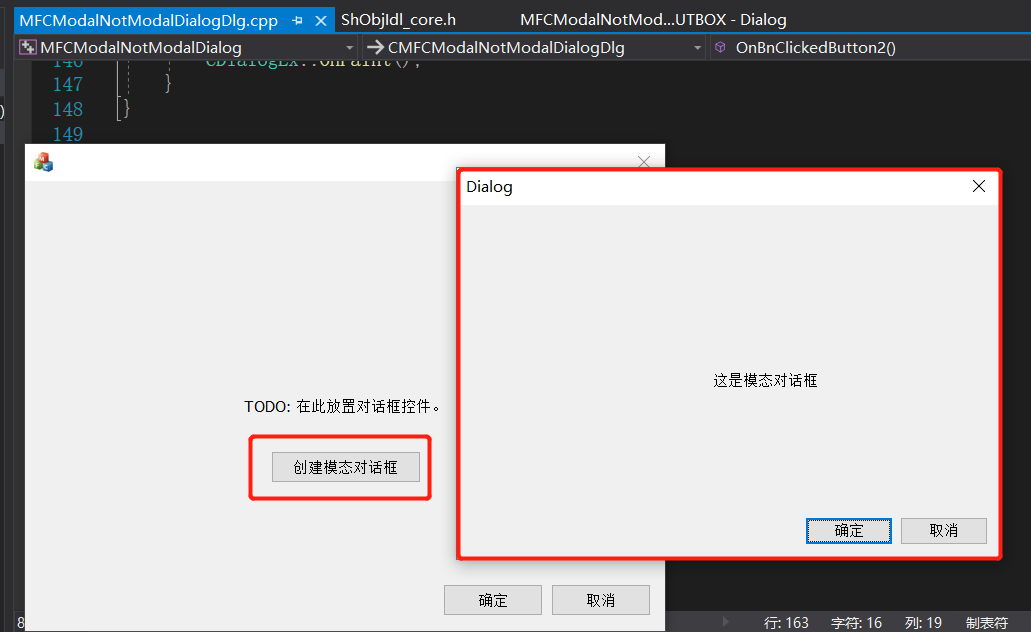Close the main MFC application window

(644, 162)
